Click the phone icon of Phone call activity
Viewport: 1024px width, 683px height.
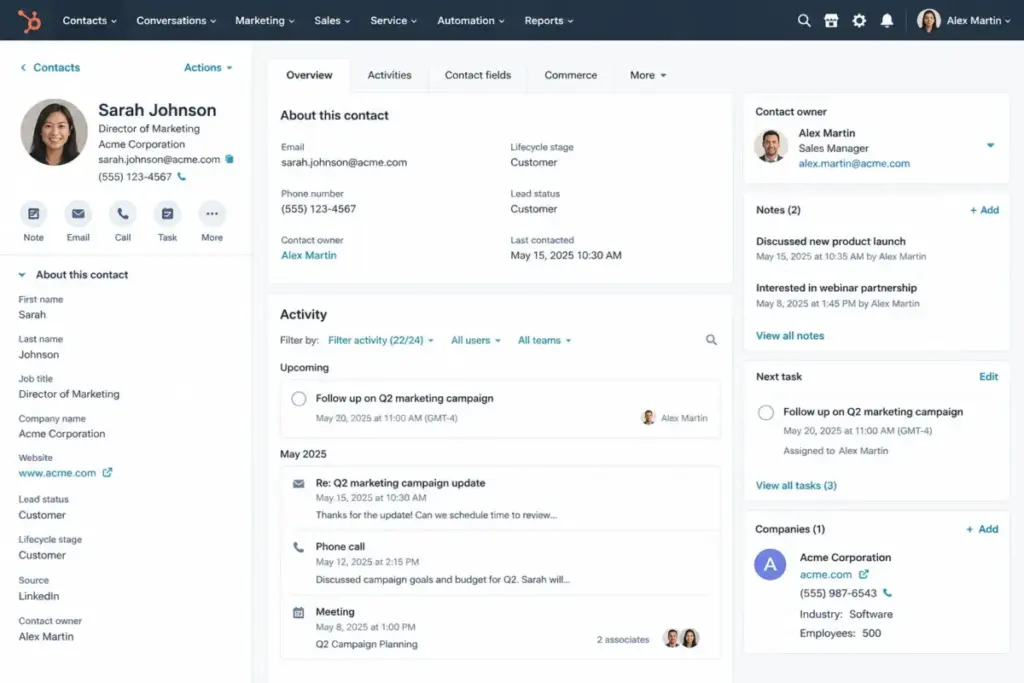[x=298, y=547]
